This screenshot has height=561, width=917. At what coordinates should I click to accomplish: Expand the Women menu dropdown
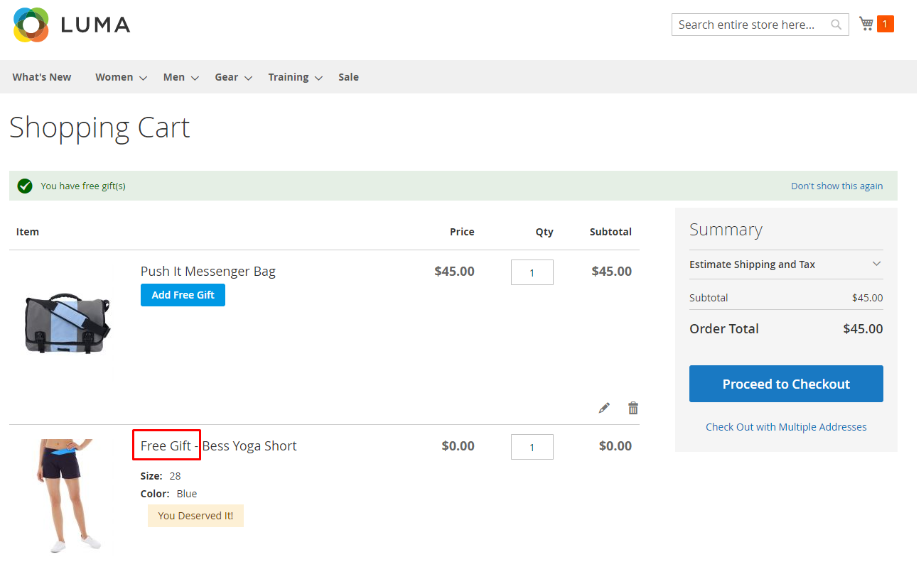(x=121, y=77)
